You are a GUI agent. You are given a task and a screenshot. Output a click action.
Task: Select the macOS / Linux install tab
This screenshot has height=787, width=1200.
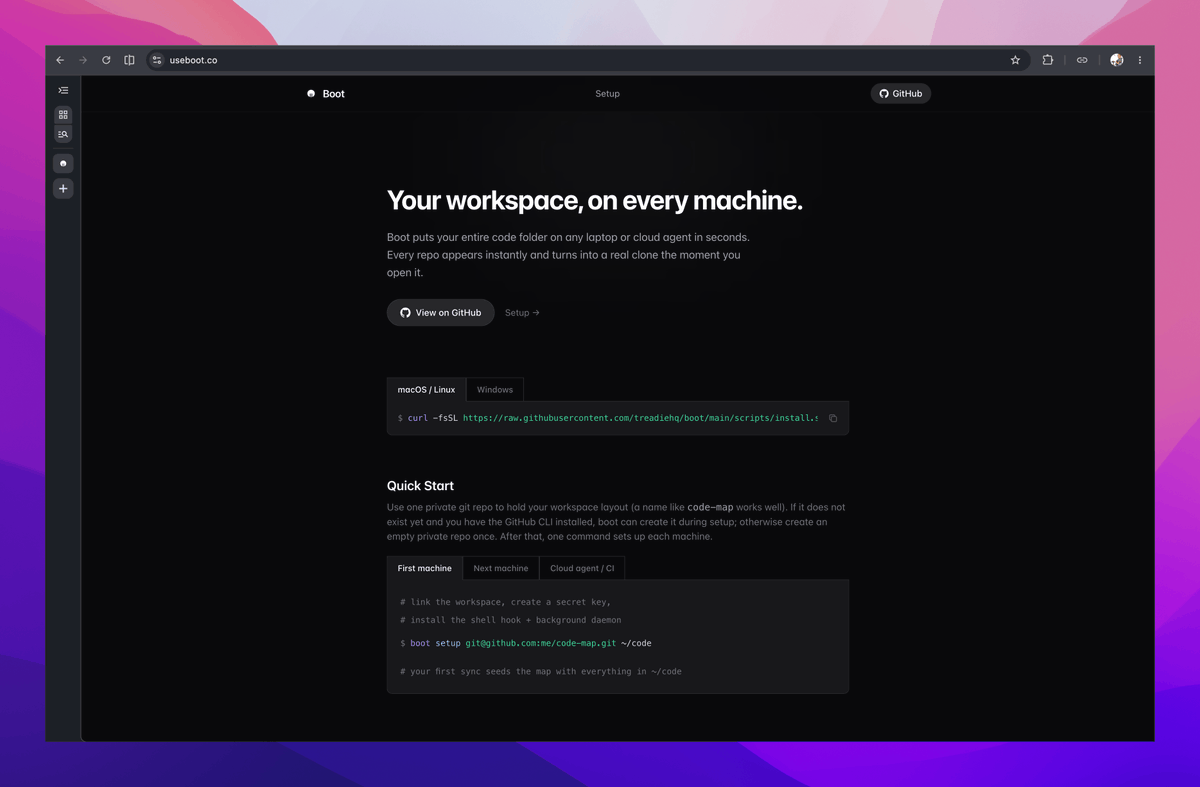coord(426,390)
